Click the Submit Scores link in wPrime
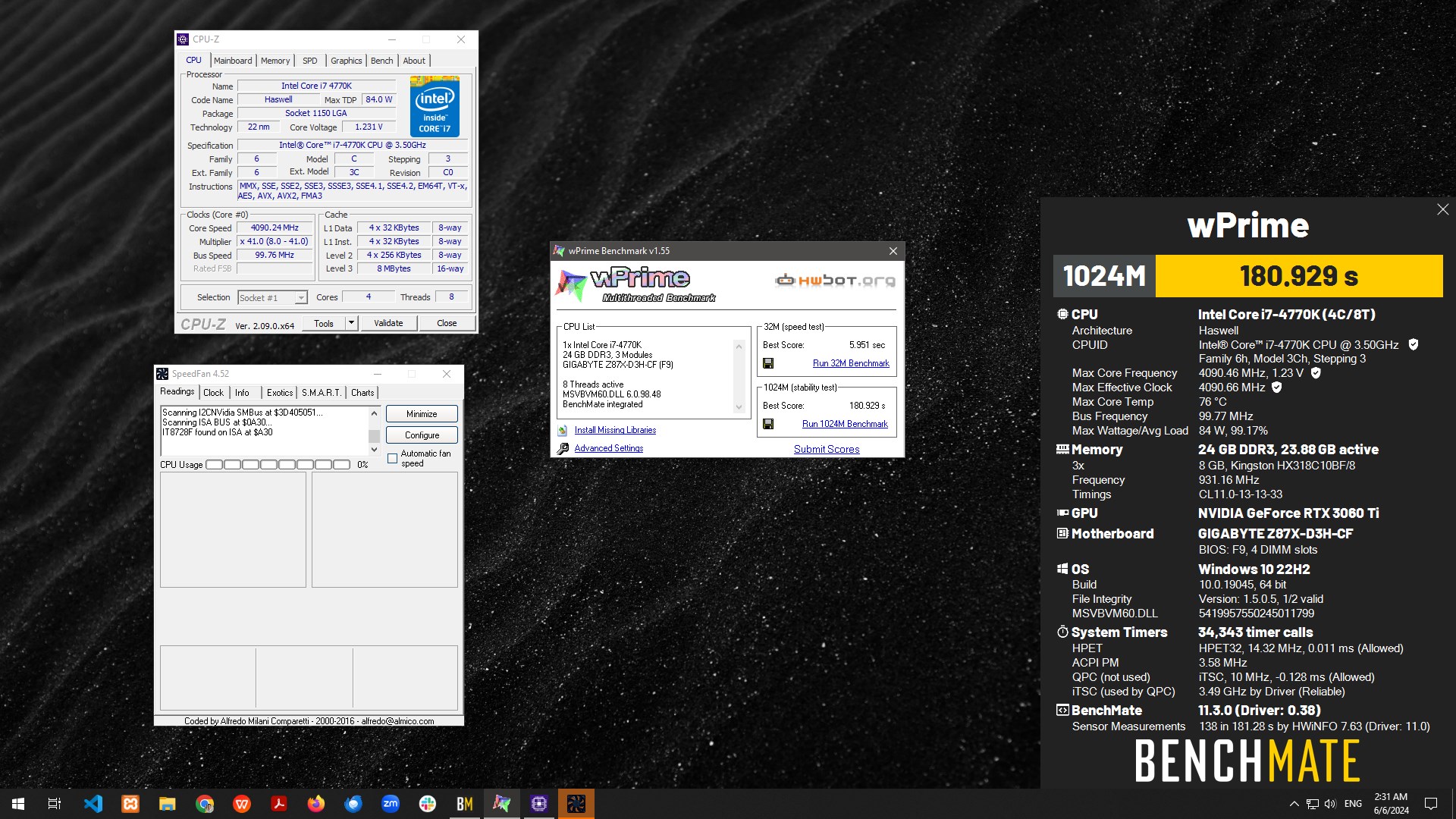 coord(827,449)
